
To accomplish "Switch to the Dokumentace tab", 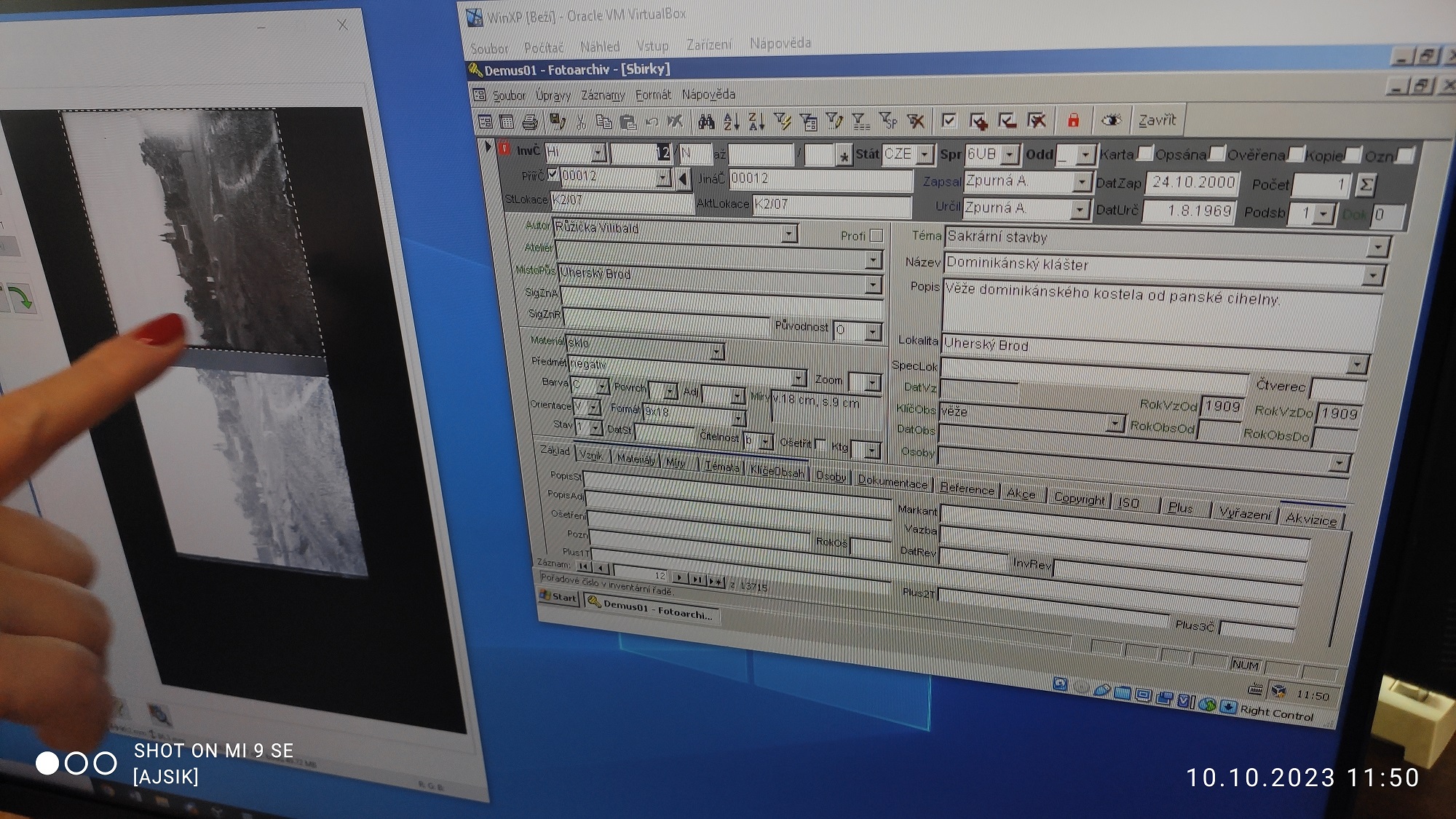I will (893, 482).
